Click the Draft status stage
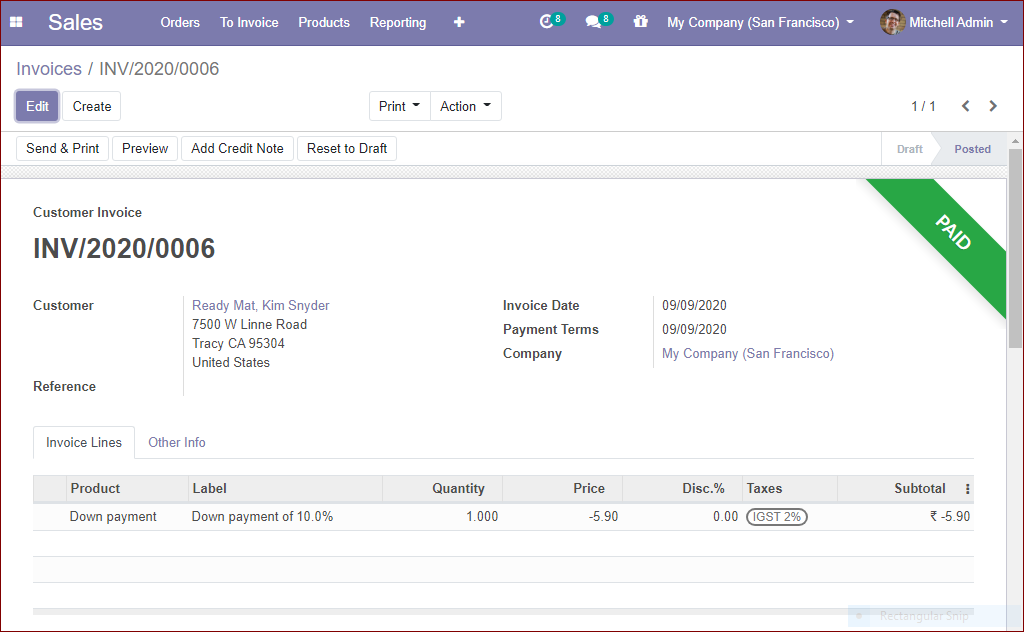Viewport: 1024px width, 632px height. (909, 149)
